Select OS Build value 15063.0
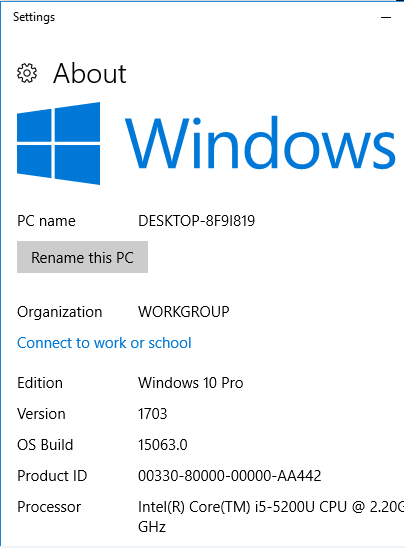Screen dimensions: 405x548 point(162,445)
